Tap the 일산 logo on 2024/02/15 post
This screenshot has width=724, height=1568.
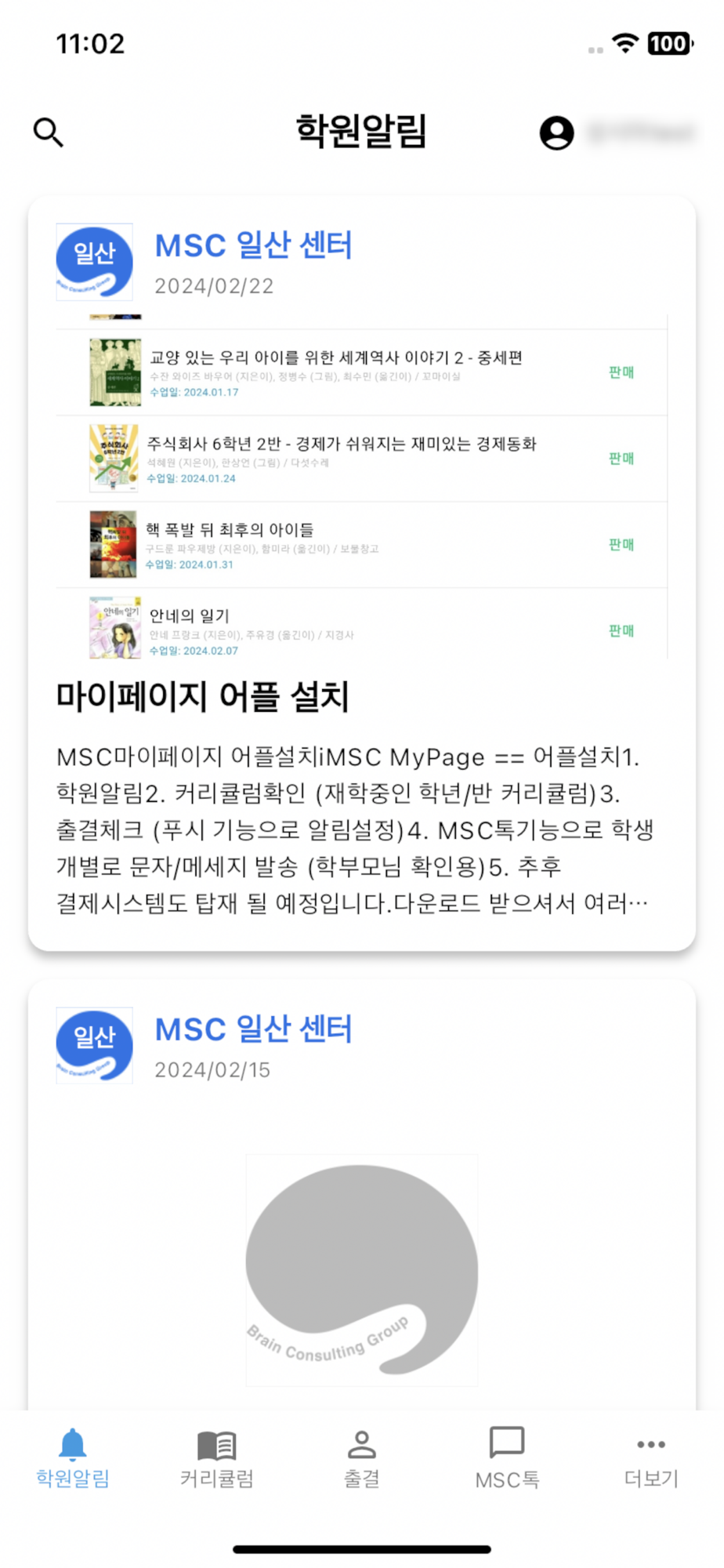coord(94,1046)
